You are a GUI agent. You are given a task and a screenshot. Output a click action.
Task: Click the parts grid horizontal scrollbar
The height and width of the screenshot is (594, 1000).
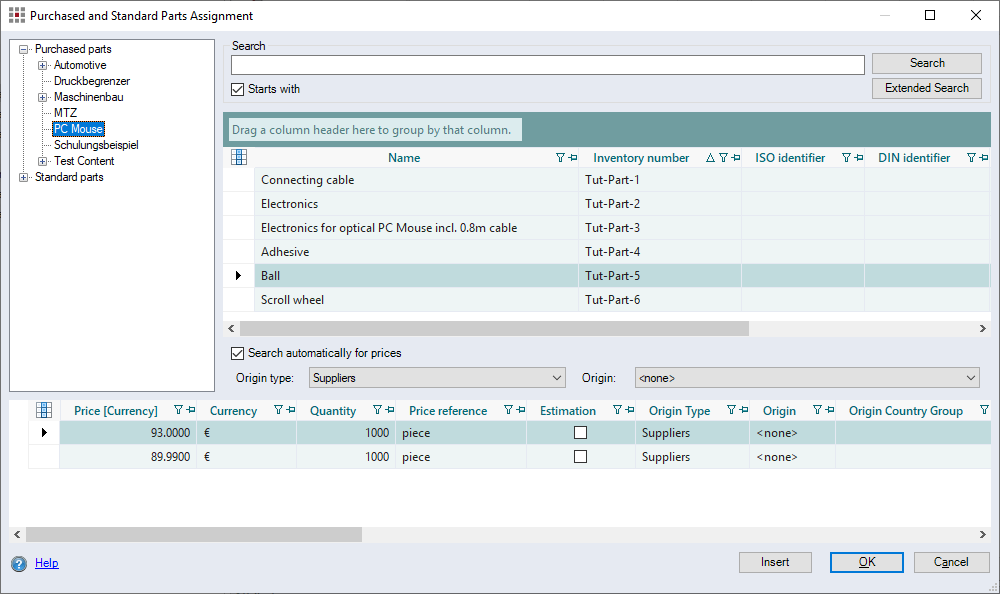(494, 328)
